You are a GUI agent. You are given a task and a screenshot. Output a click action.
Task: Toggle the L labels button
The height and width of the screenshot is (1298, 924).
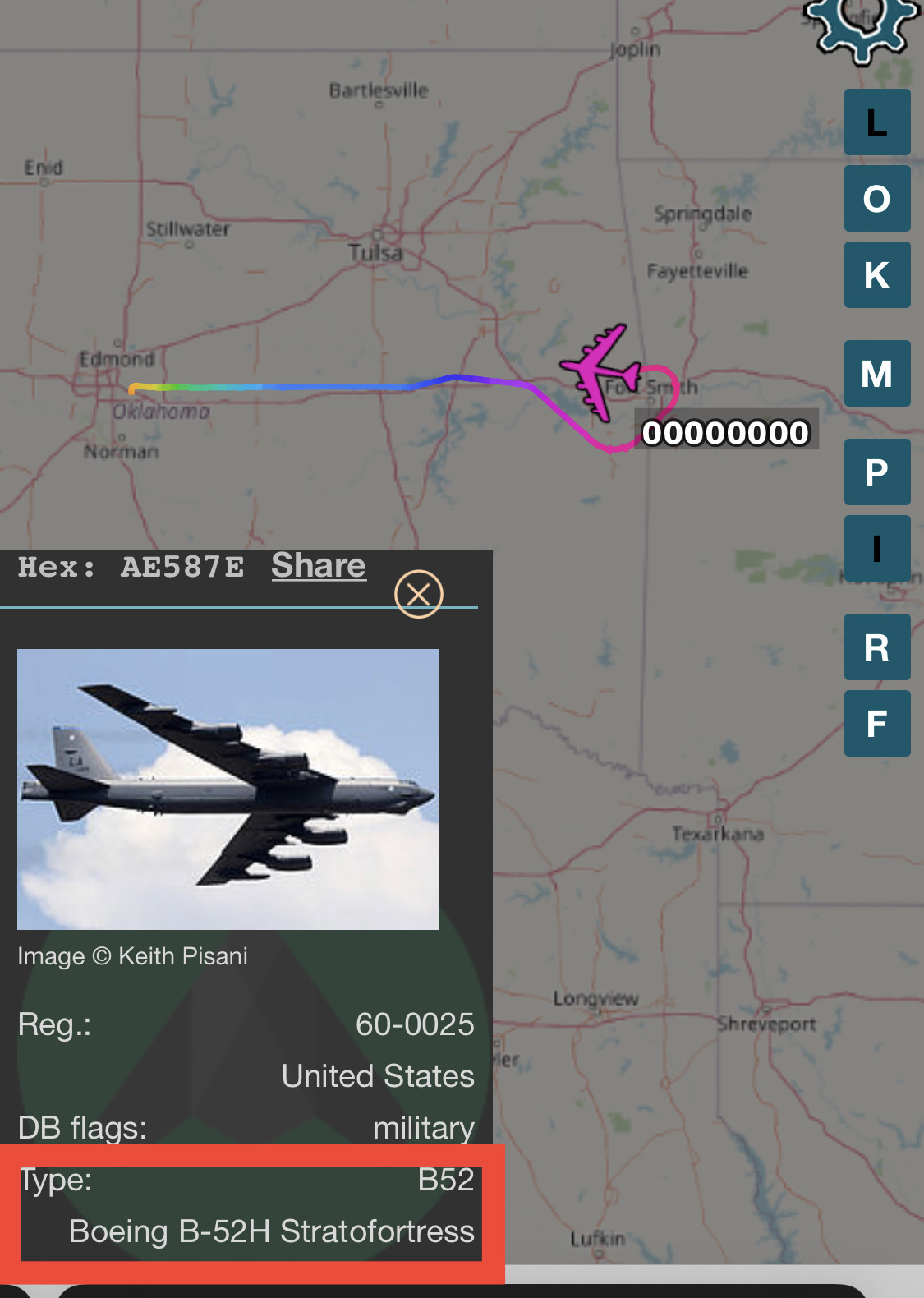click(x=877, y=122)
